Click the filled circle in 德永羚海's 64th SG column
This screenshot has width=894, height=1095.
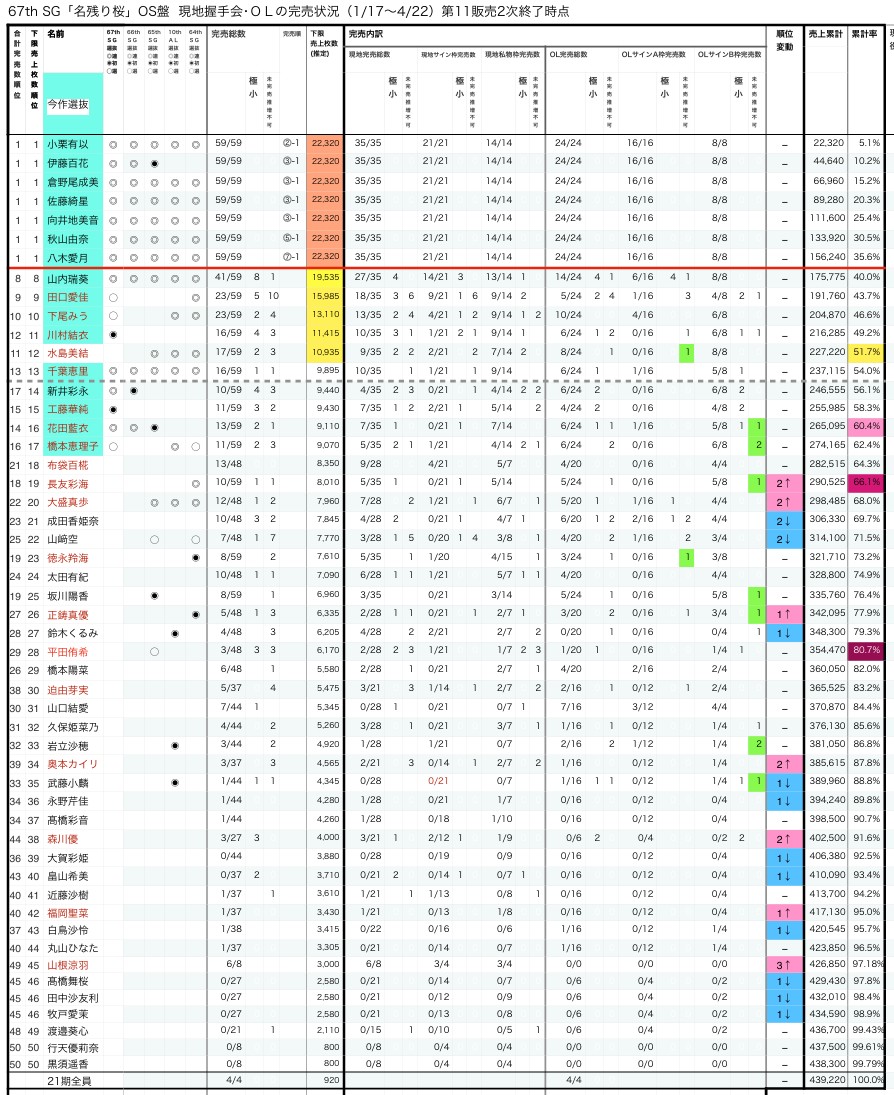[195, 557]
